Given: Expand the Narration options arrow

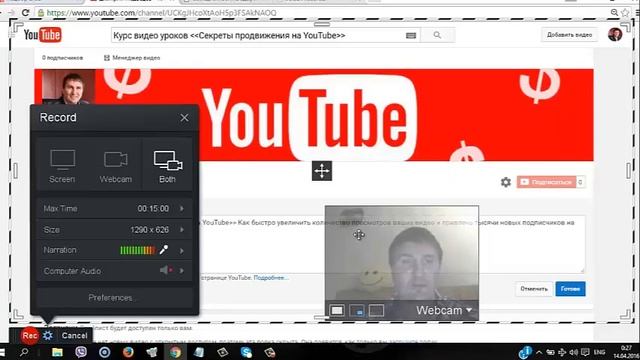Looking at the screenshot, I should pyautogui.click(x=182, y=251).
